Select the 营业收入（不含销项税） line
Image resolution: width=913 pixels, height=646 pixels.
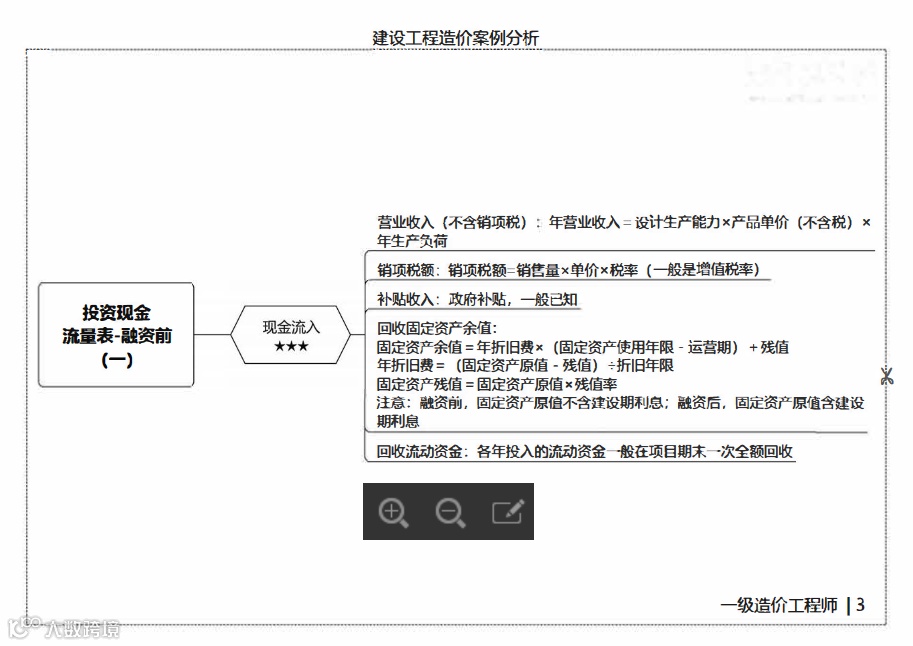[624, 223]
